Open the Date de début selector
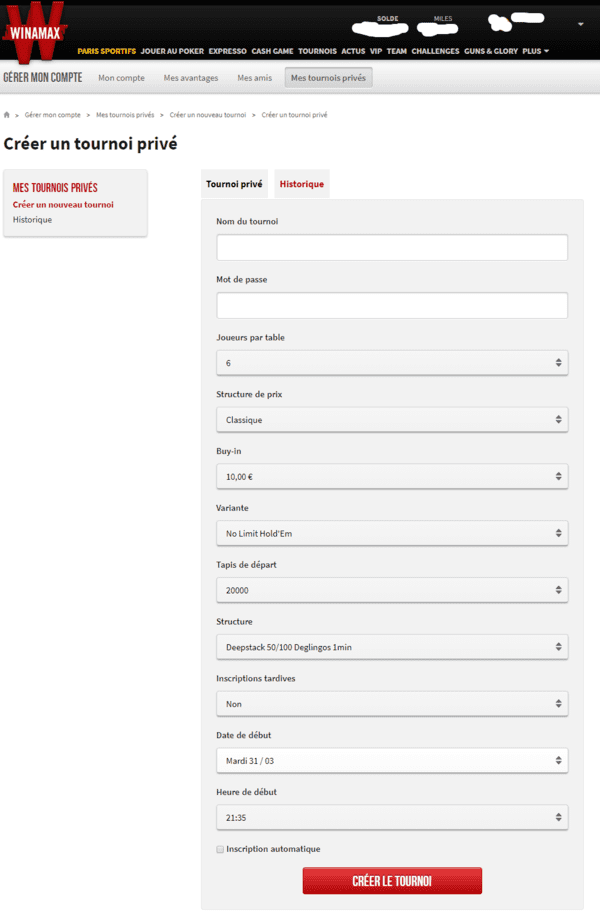The width and height of the screenshot is (600, 917). point(392,760)
